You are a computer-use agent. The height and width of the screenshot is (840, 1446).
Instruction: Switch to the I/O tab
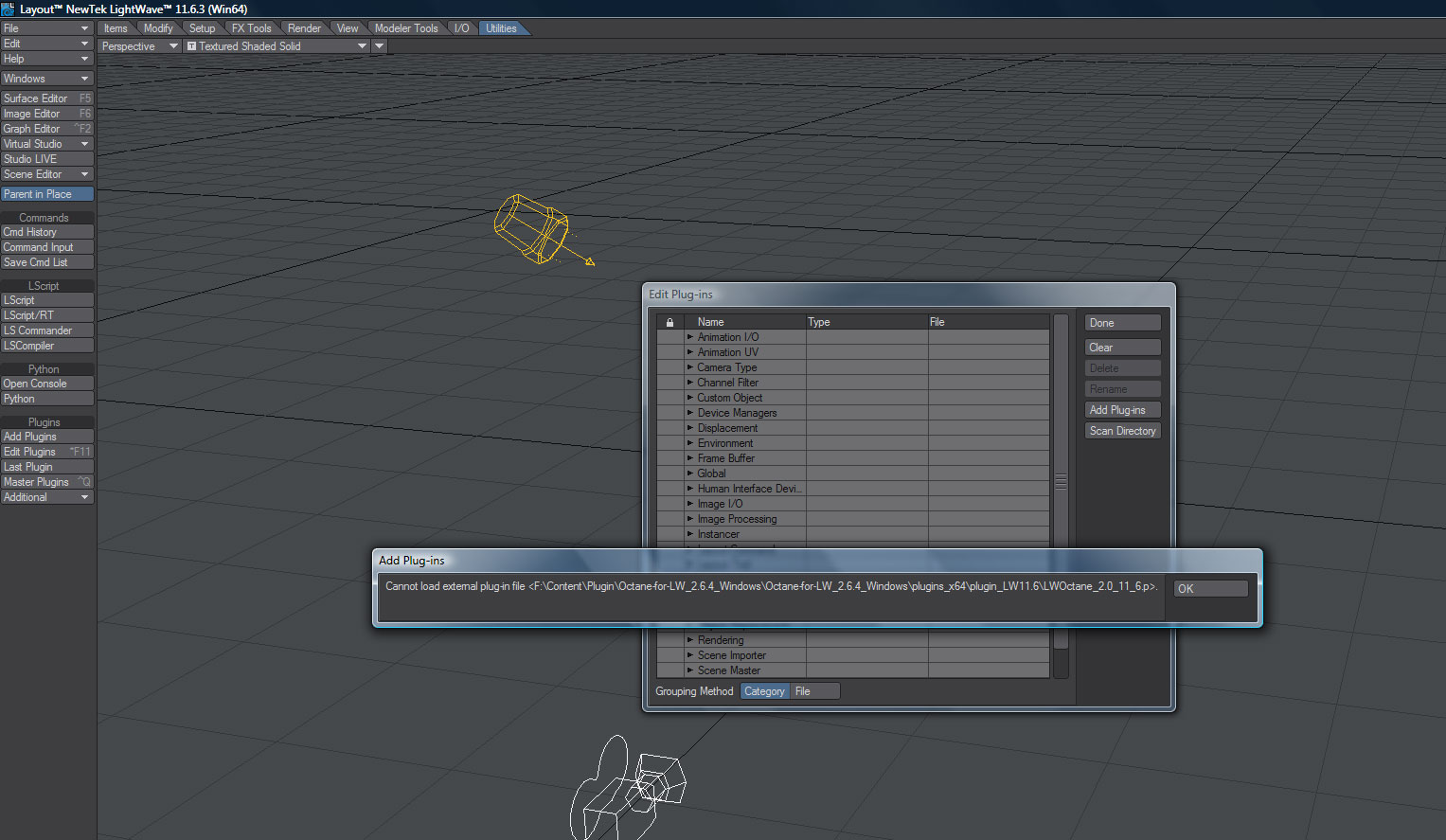[461, 28]
